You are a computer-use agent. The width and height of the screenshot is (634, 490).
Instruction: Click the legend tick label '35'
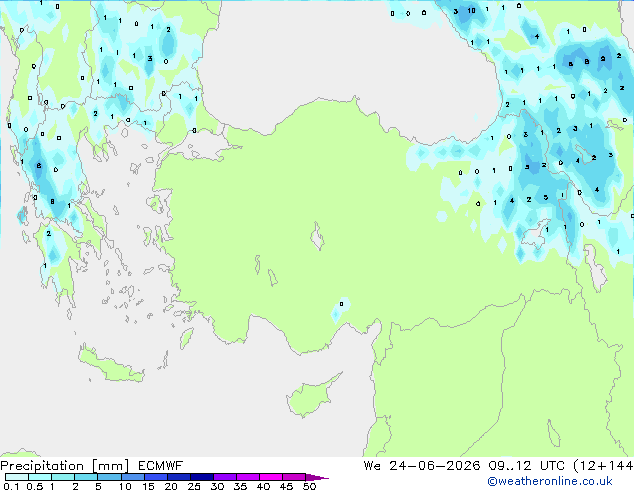click(240, 486)
